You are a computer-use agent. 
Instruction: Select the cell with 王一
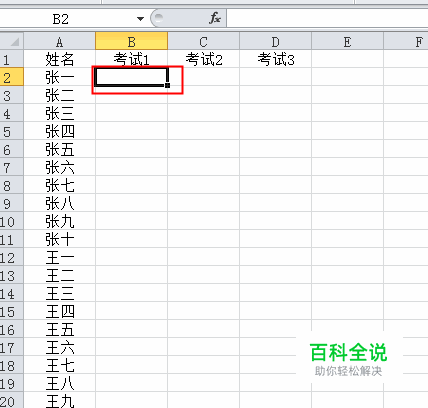click(x=59, y=257)
